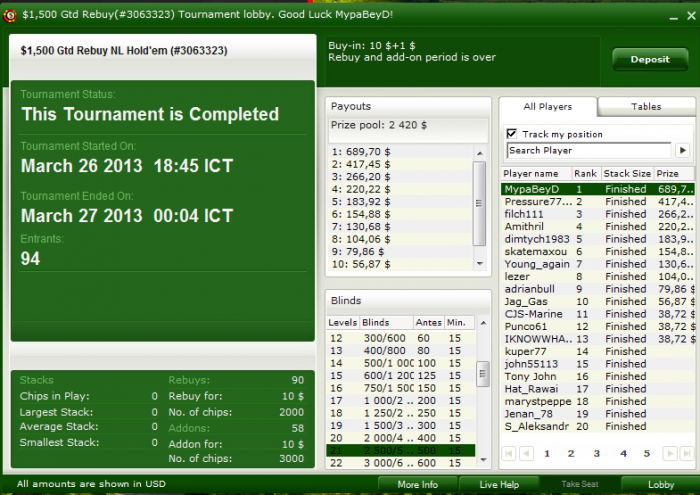This screenshot has width=700, height=495.
Task: Select player kuper77 row
Action: pos(598,352)
